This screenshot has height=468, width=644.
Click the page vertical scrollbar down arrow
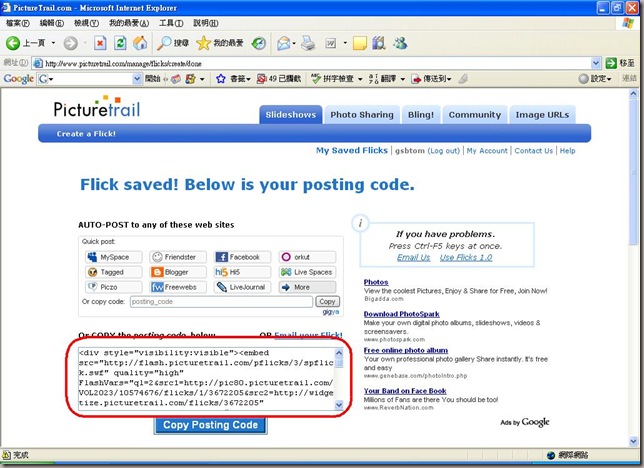click(633, 442)
